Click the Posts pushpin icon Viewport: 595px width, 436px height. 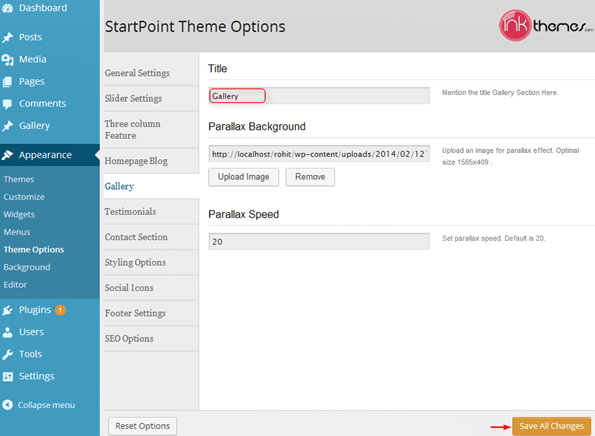[7, 37]
